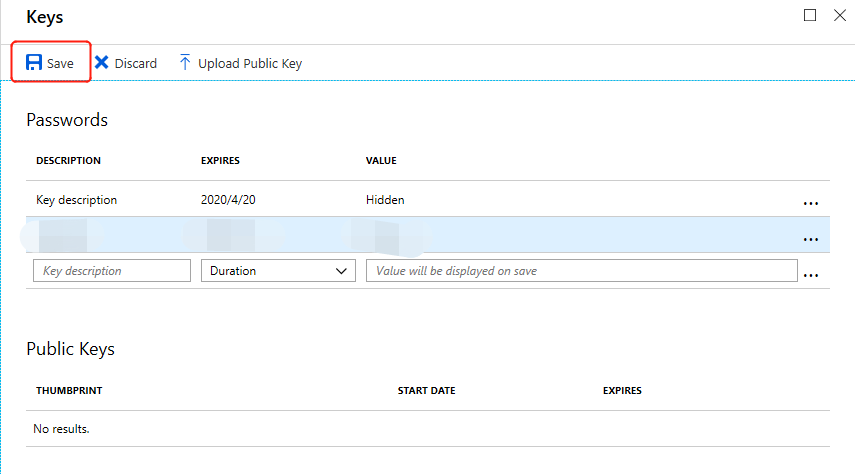Viewport: 855px width, 474px height.
Task: Open ellipsis menu for new key row
Action: point(810,273)
